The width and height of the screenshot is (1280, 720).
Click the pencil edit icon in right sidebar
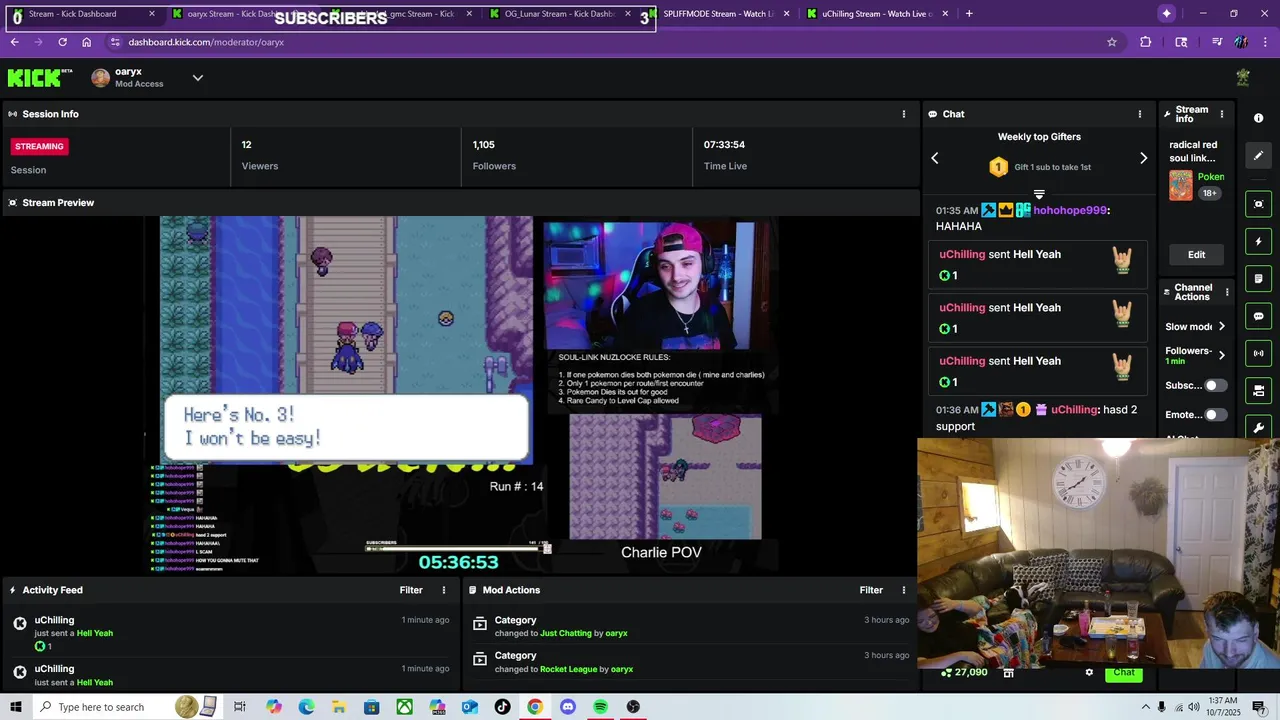tap(1258, 155)
